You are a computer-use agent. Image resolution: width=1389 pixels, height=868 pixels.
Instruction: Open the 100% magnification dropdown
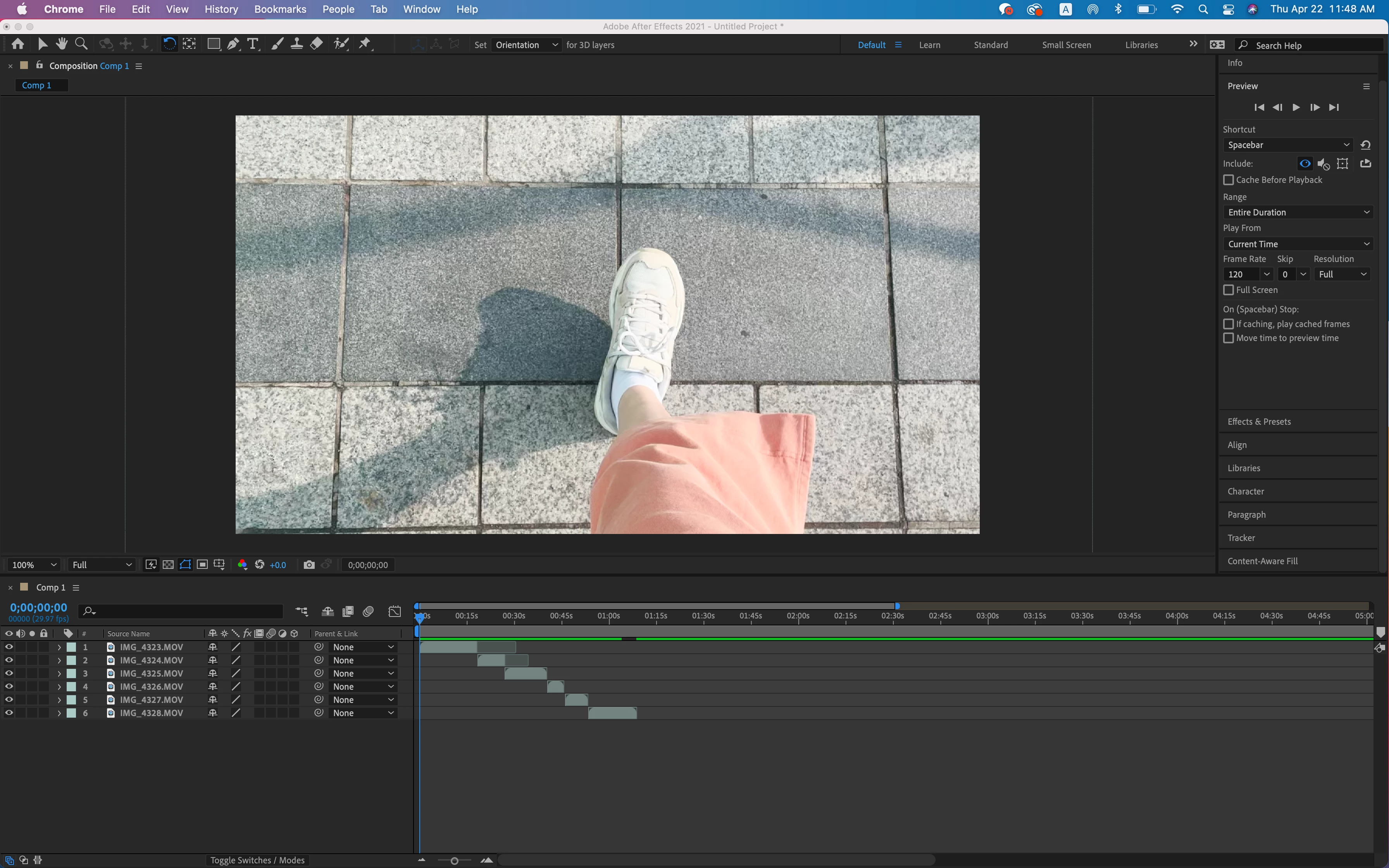click(x=33, y=565)
